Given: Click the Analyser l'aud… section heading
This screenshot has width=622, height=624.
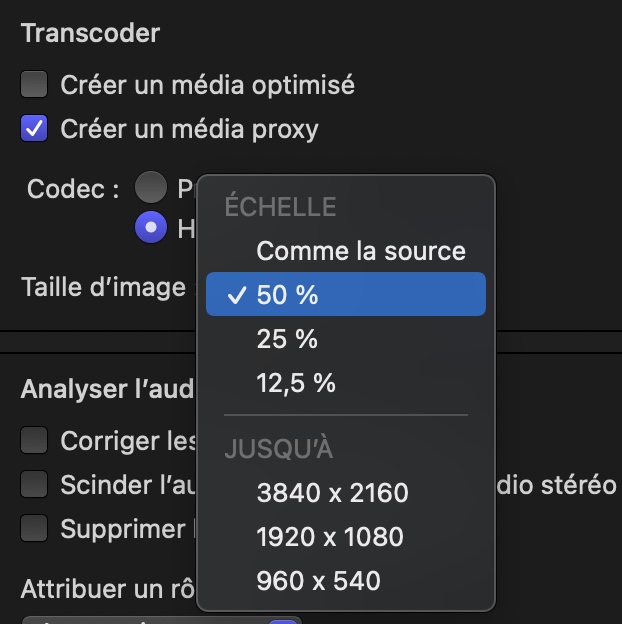Looking at the screenshot, I should pos(107,390).
